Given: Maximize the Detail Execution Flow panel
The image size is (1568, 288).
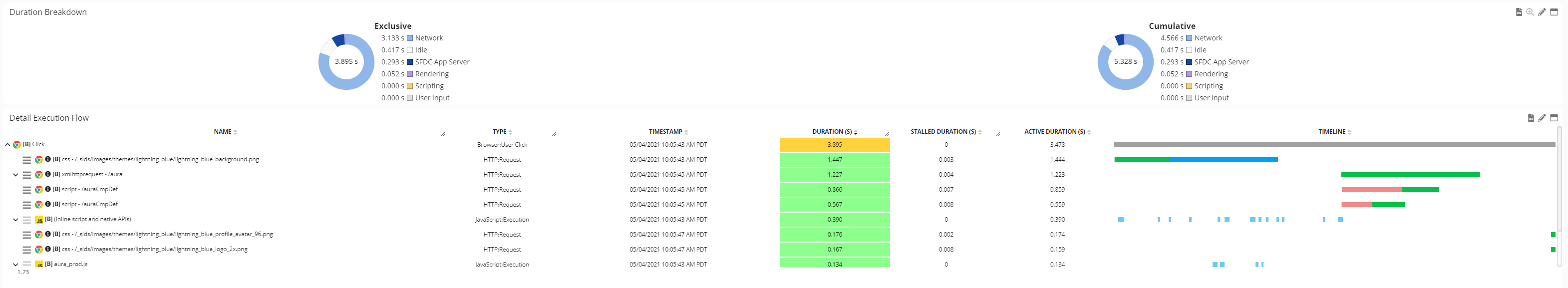Looking at the screenshot, I should click(1554, 118).
